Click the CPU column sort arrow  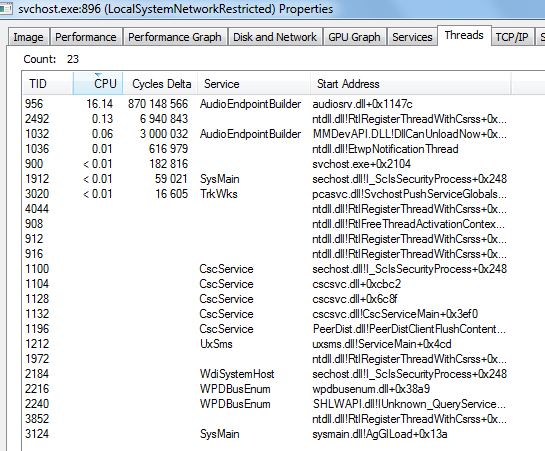coord(98,75)
